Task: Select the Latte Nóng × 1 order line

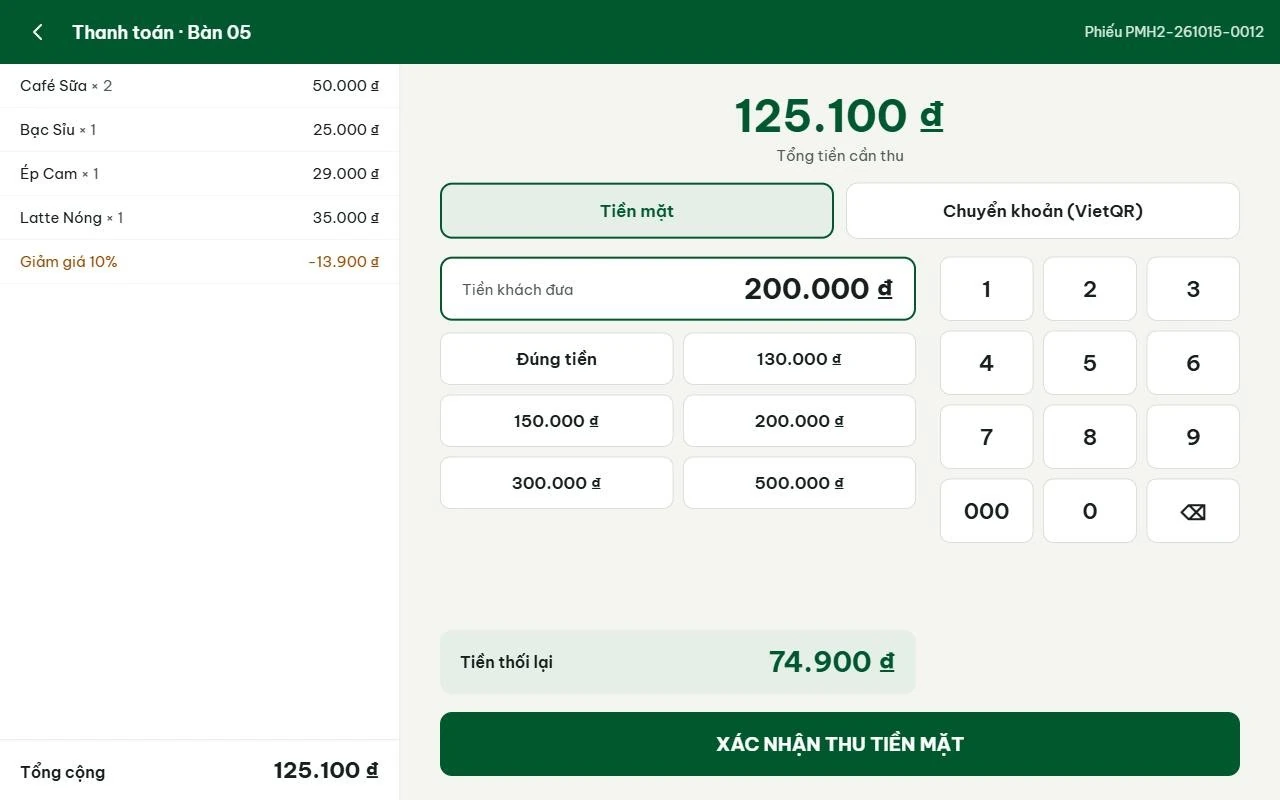Action: tap(199, 218)
